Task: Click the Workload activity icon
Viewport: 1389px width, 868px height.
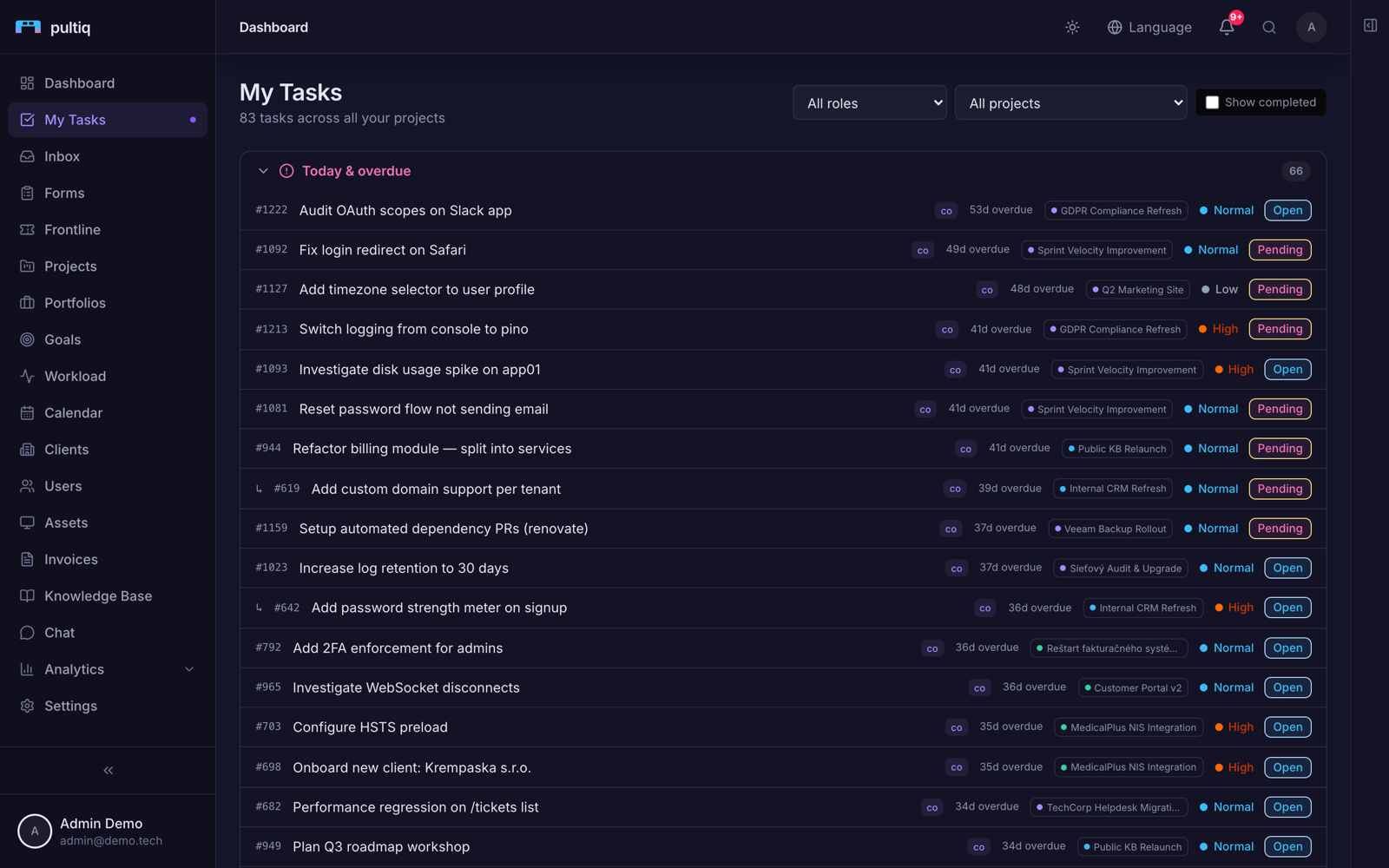Action: pos(27,376)
